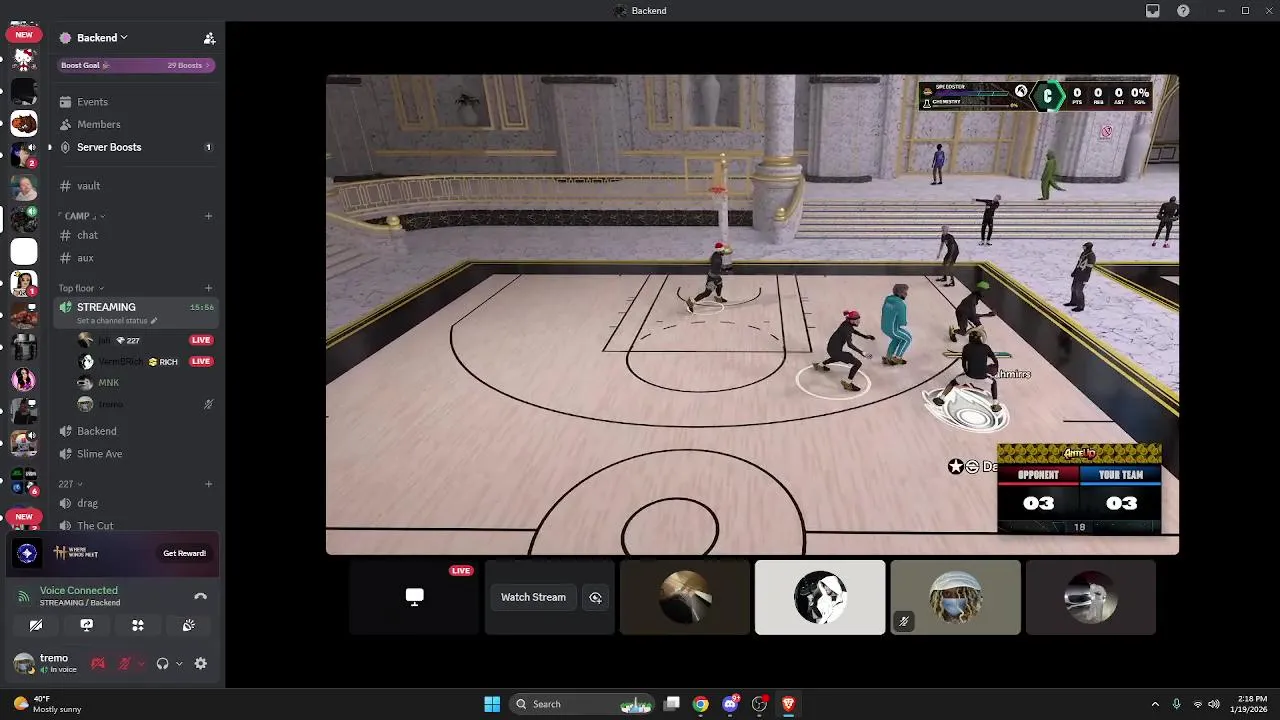Open microphone input options arrow
Image resolution: width=1280 pixels, height=720 pixels.
click(141, 663)
